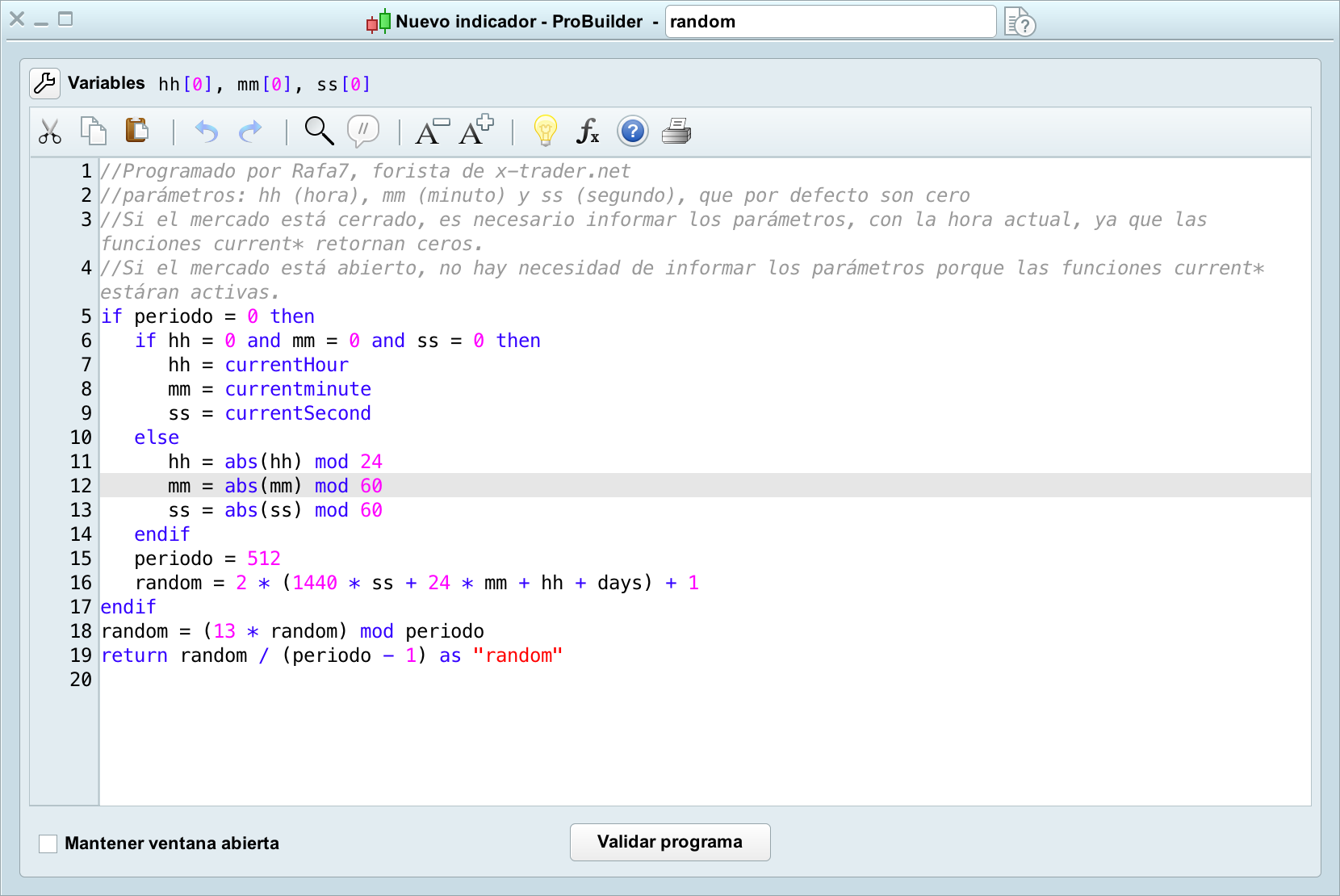Decrease the editor font size
Viewport: 1340px width, 896px height.
(431, 132)
